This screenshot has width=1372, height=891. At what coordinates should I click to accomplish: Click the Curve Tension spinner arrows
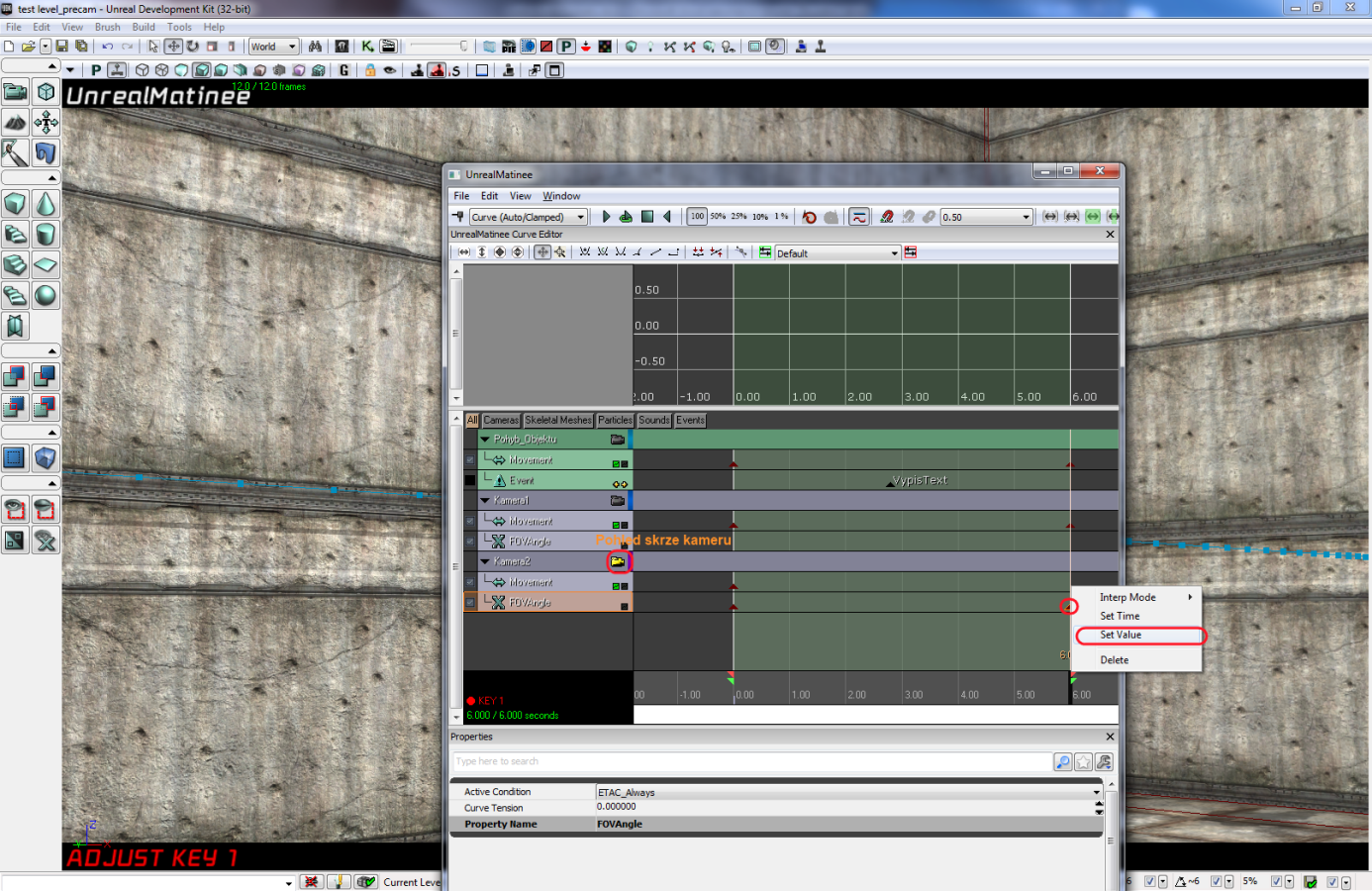pos(1099,808)
